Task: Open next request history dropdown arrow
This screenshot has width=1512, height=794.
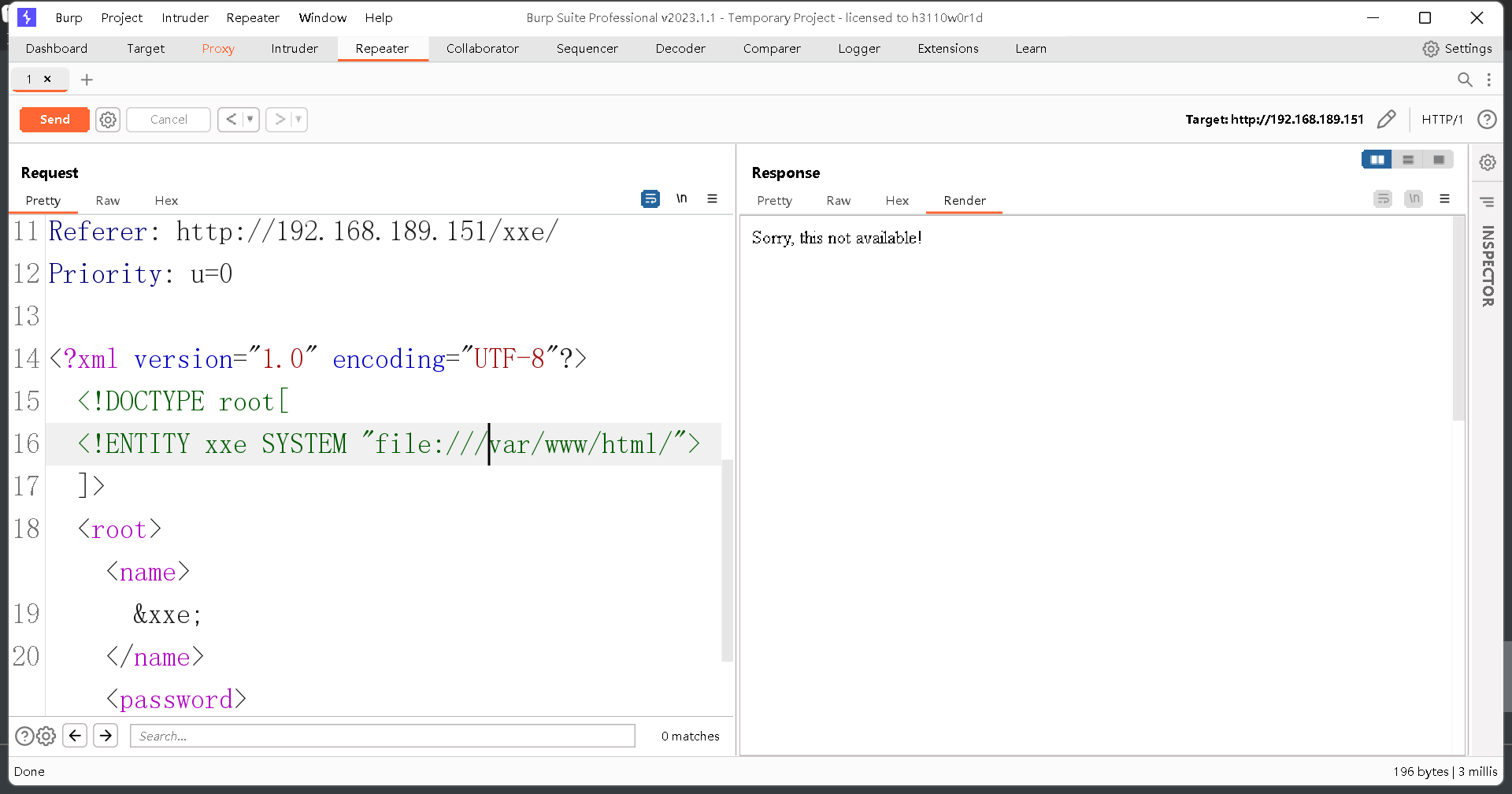Action: (298, 120)
